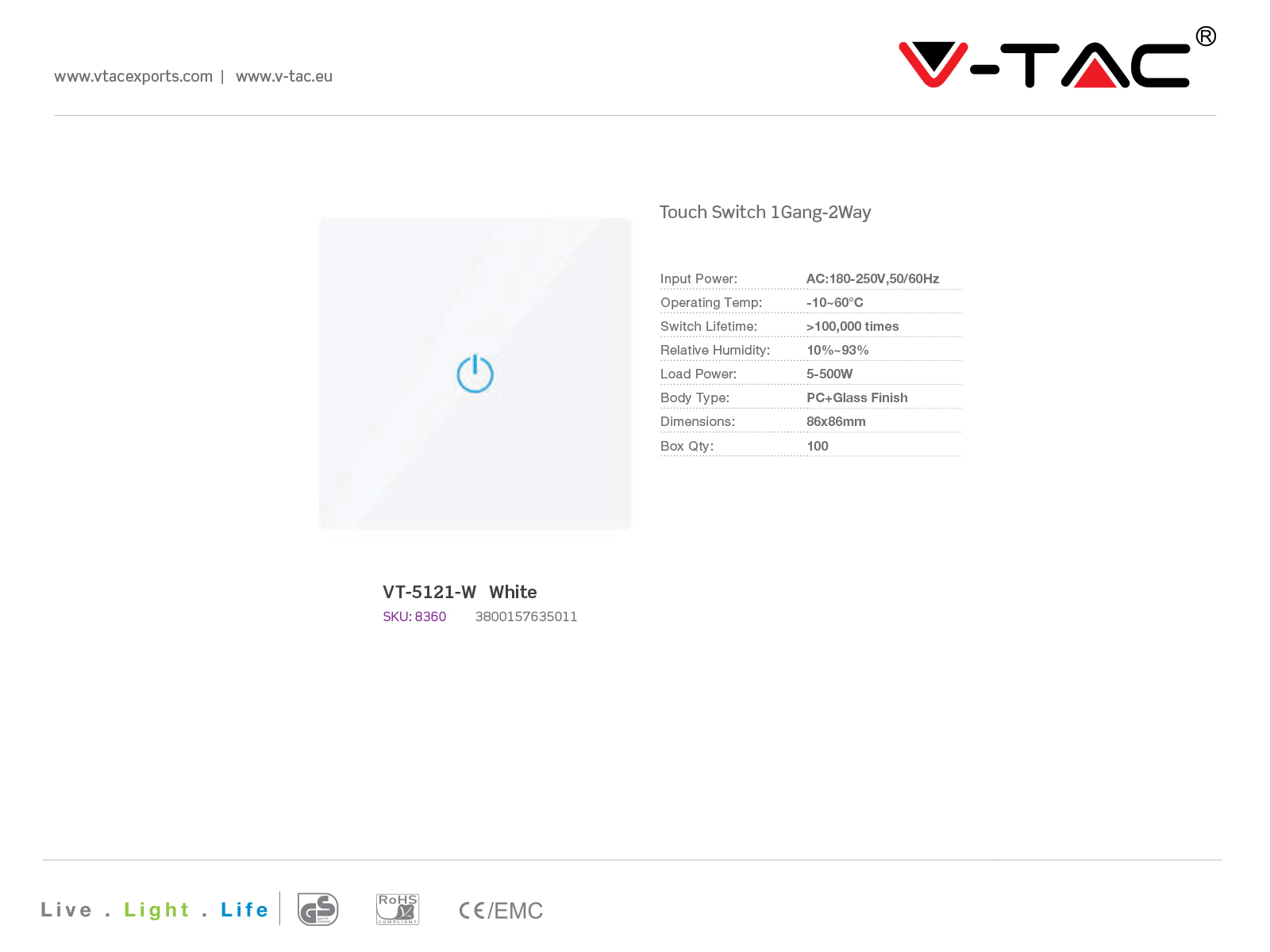Click the Operating Temp label

[711, 302]
